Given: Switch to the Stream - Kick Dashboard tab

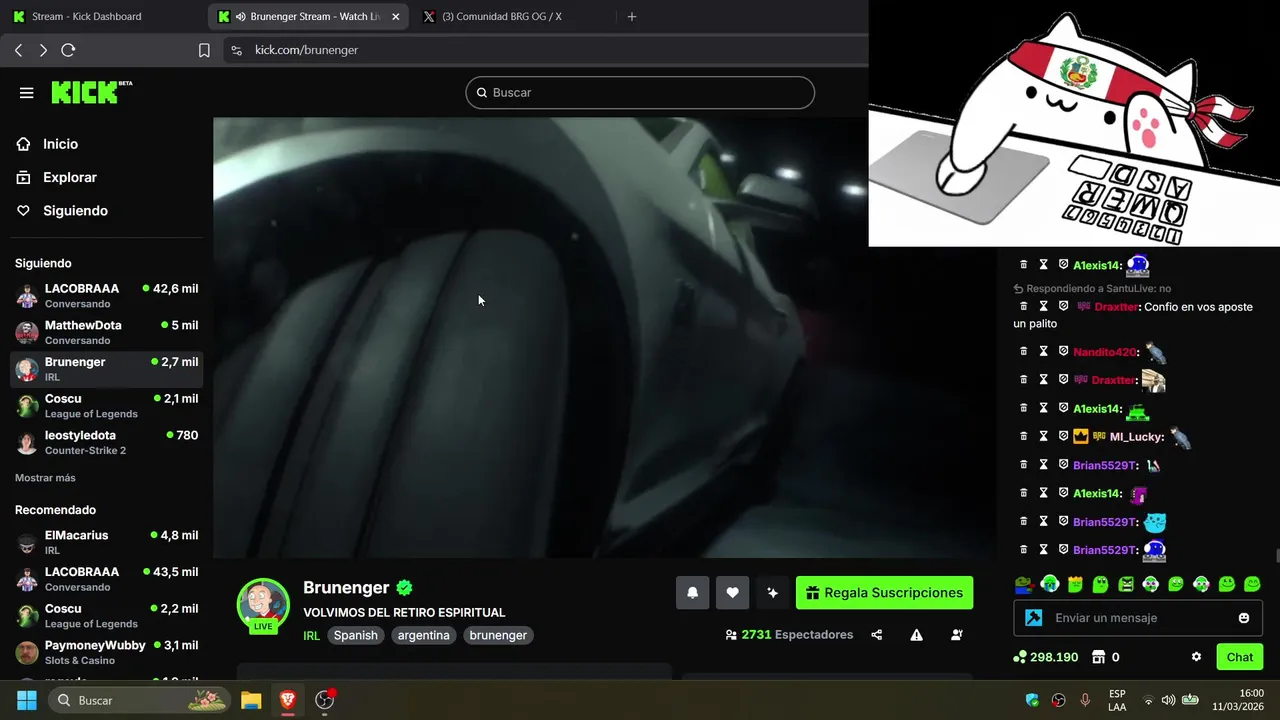Looking at the screenshot, I should click(104, 16).
